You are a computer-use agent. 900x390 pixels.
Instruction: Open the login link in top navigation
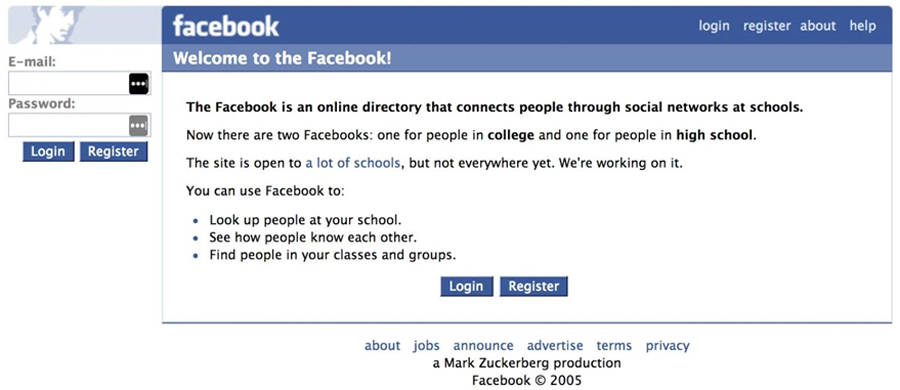point(714,26)
